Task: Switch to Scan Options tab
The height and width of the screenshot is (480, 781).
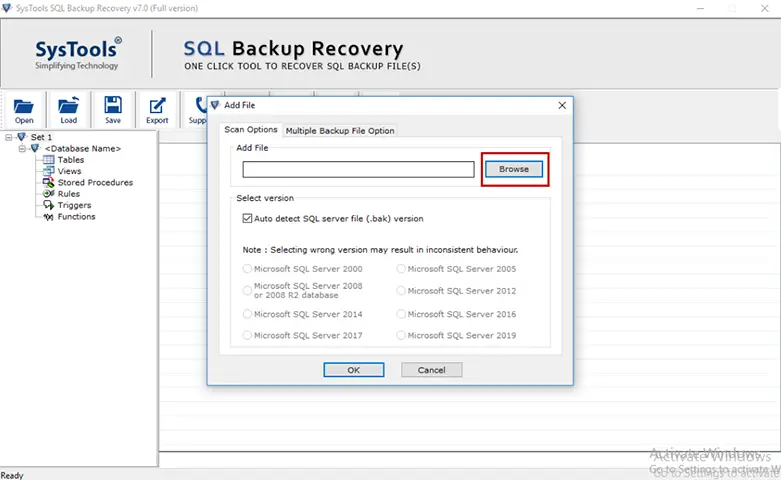Action: click(x=251, y=129)
